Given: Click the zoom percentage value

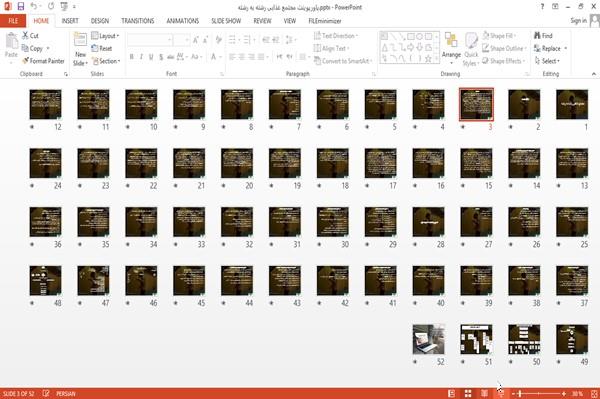Looking at the screenshot, I should 577,394.
